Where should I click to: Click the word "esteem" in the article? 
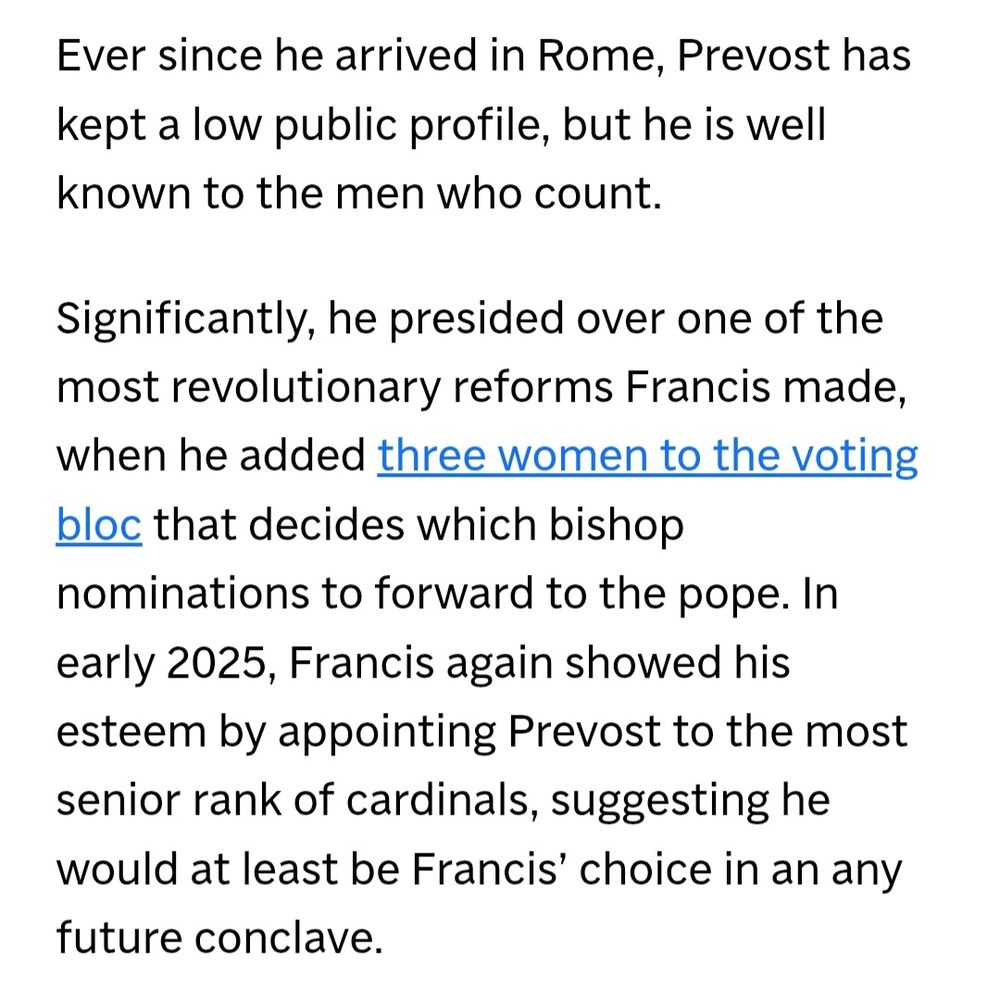tap(131, 732)
